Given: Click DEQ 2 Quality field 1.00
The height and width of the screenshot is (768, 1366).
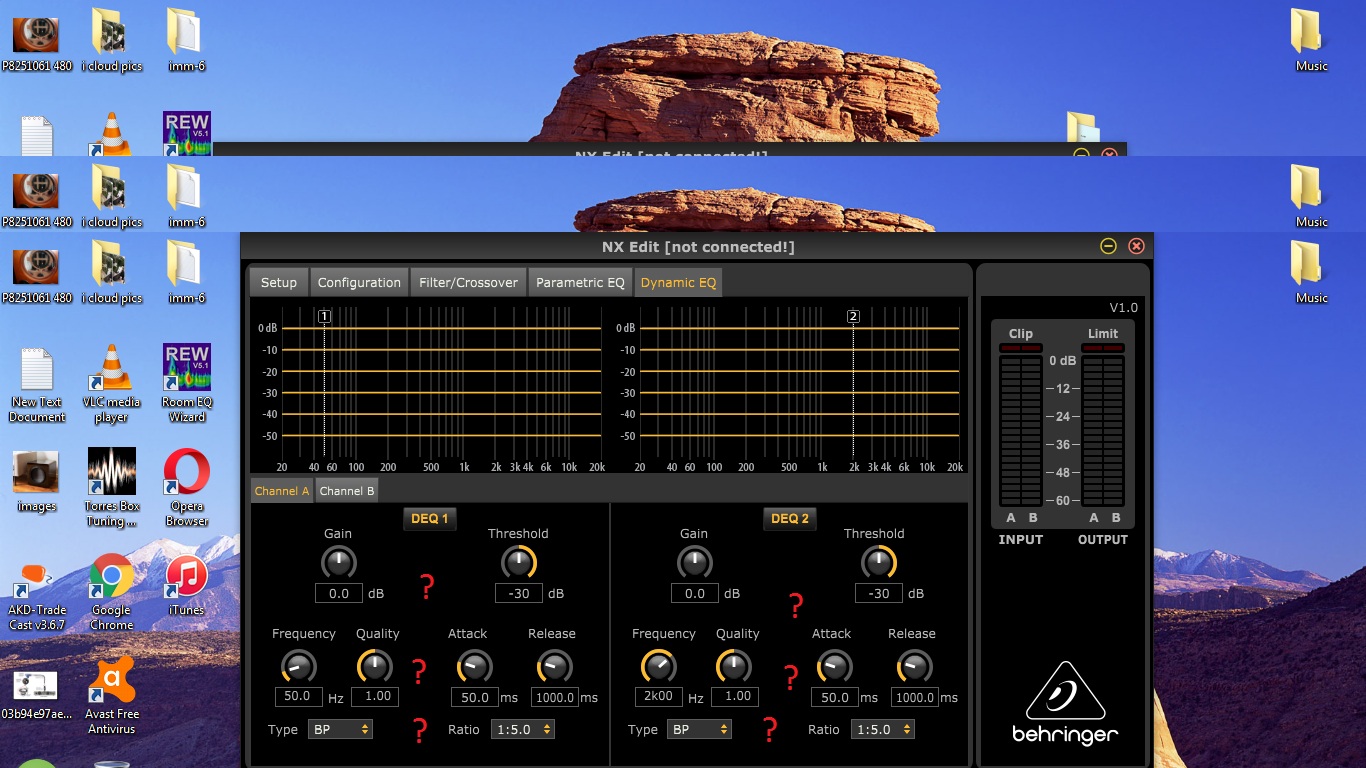Looking at the screenshot, I should pos(735,696).
